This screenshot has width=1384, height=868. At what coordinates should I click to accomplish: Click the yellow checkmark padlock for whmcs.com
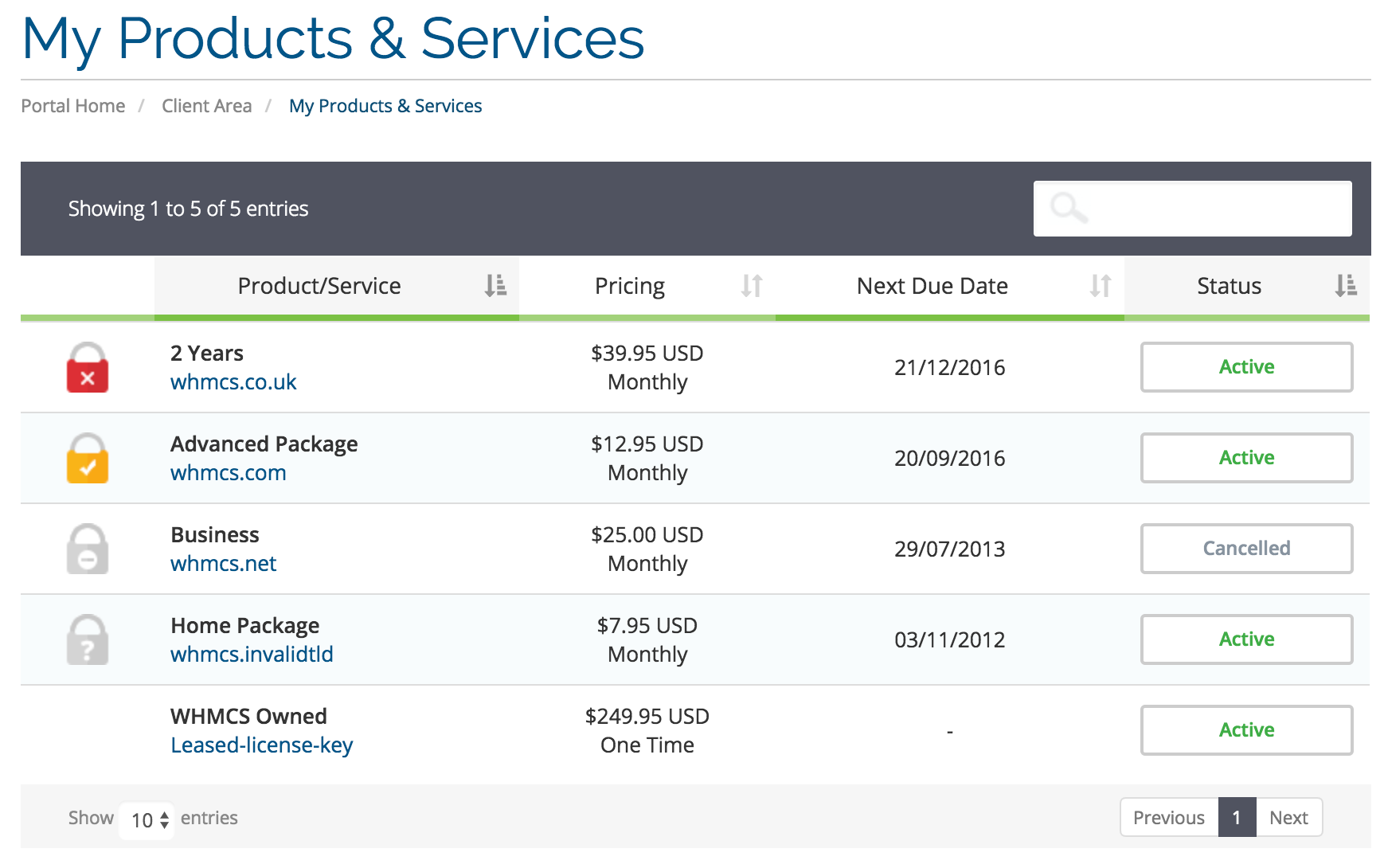88,458
